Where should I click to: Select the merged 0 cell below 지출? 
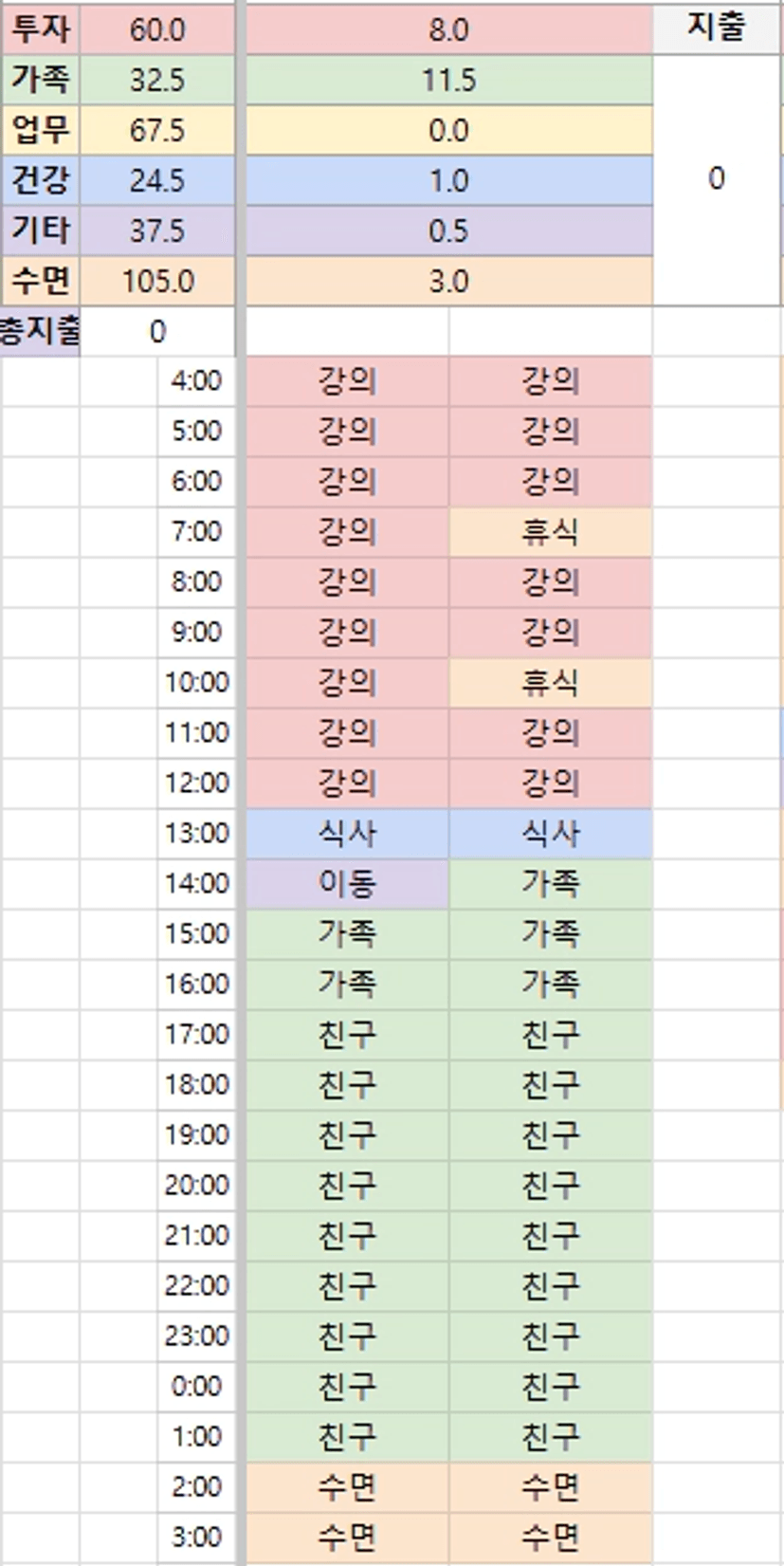click(x=716, y=179)
